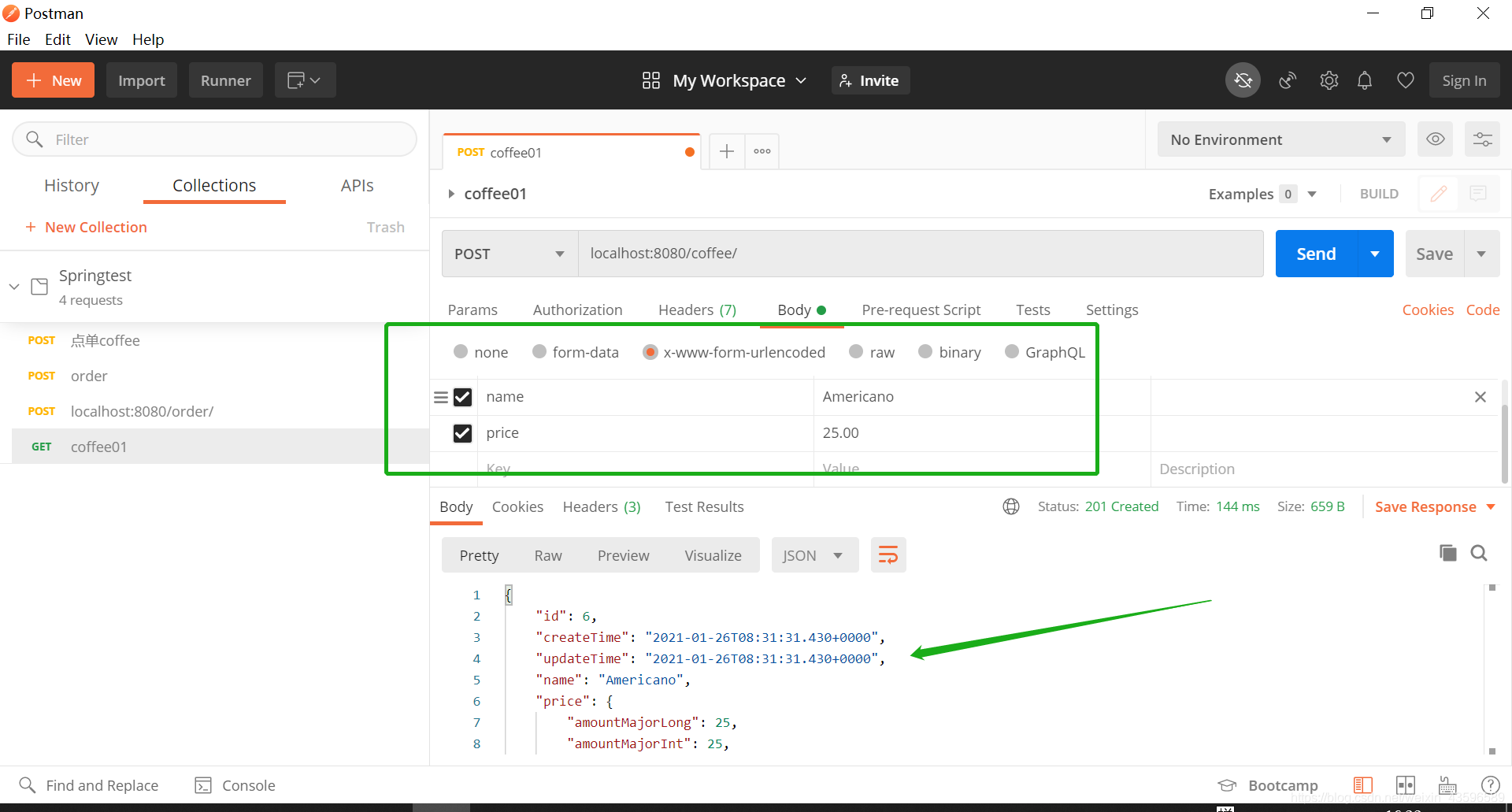The width and height of the screenshot is (1512, 812).
Task: Open the Console from status bar
Action: point(235,785)
